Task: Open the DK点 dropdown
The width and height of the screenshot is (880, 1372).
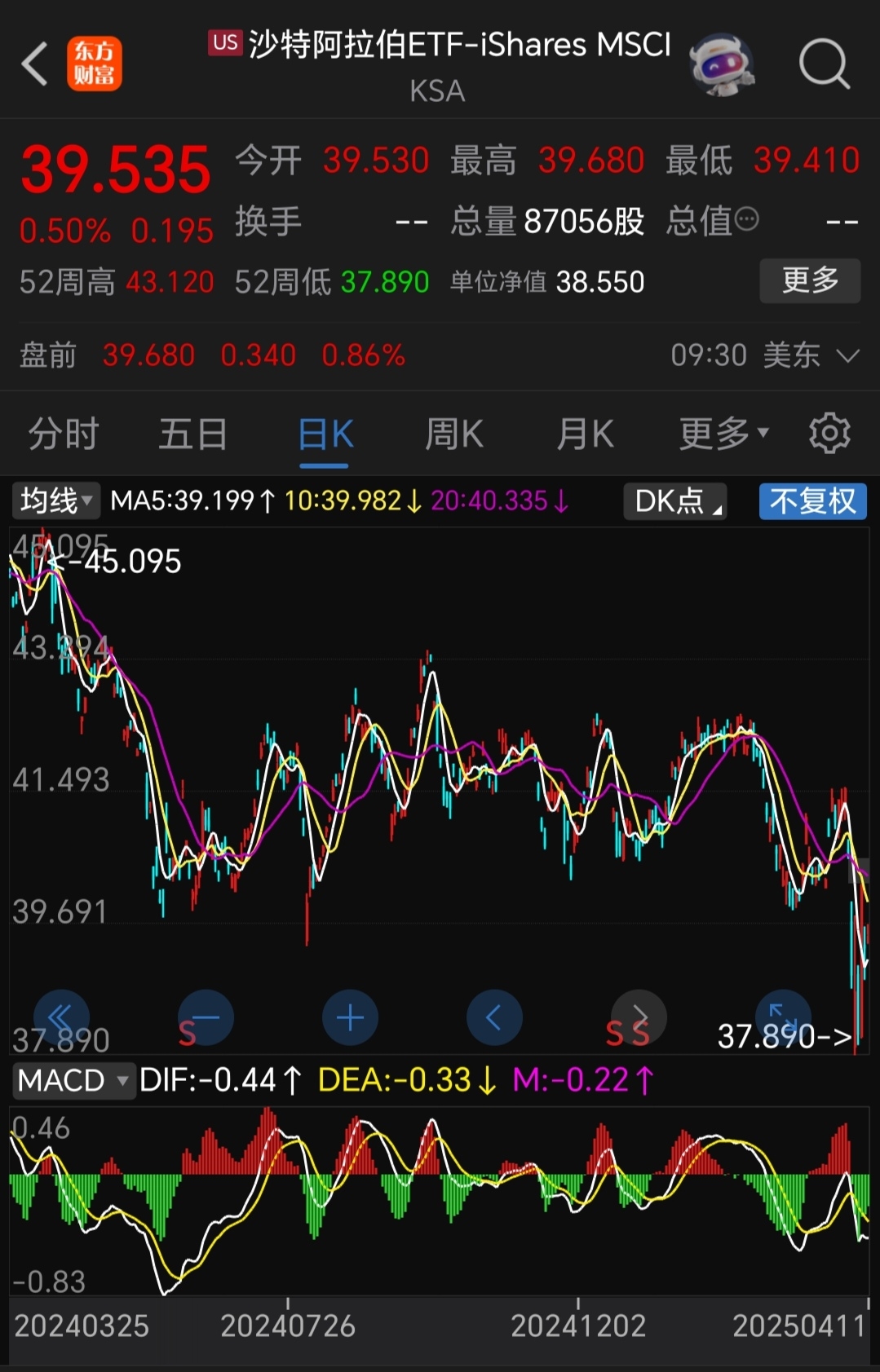Action: point(674,501)
